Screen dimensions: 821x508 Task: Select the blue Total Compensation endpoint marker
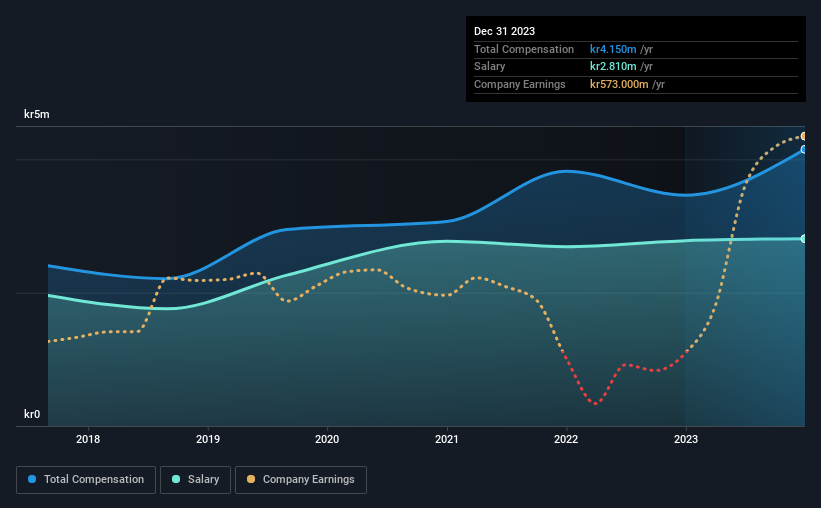[x=803, y=150]
